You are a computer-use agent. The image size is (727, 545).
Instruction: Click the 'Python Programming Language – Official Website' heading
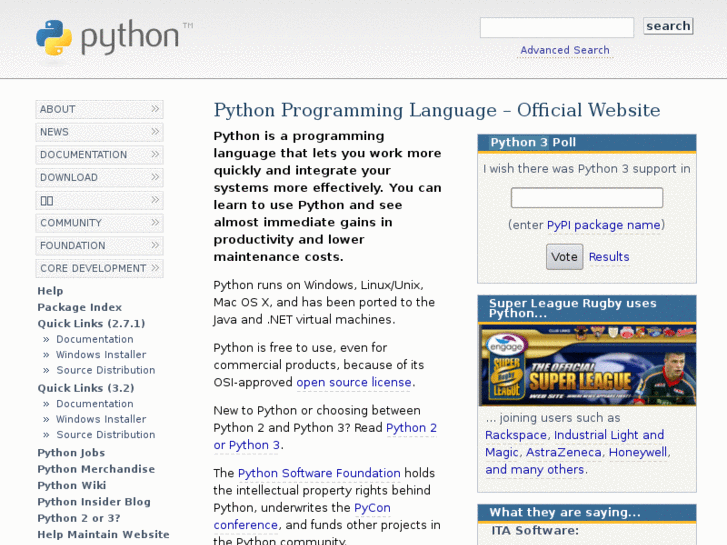pyautogui.click(x=437, y=110)
